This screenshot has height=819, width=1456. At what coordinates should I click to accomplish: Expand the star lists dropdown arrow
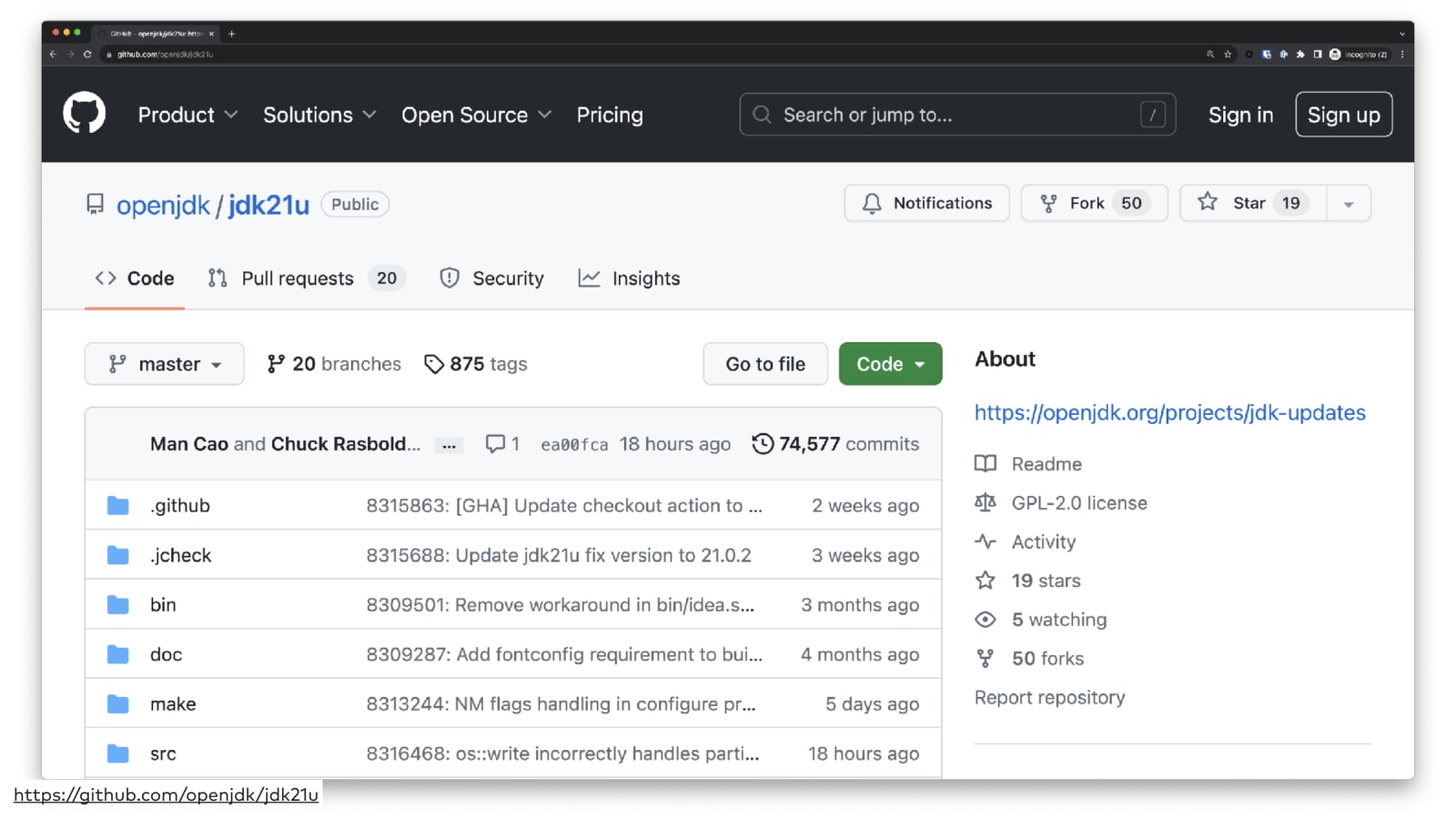coord(1349,203)
